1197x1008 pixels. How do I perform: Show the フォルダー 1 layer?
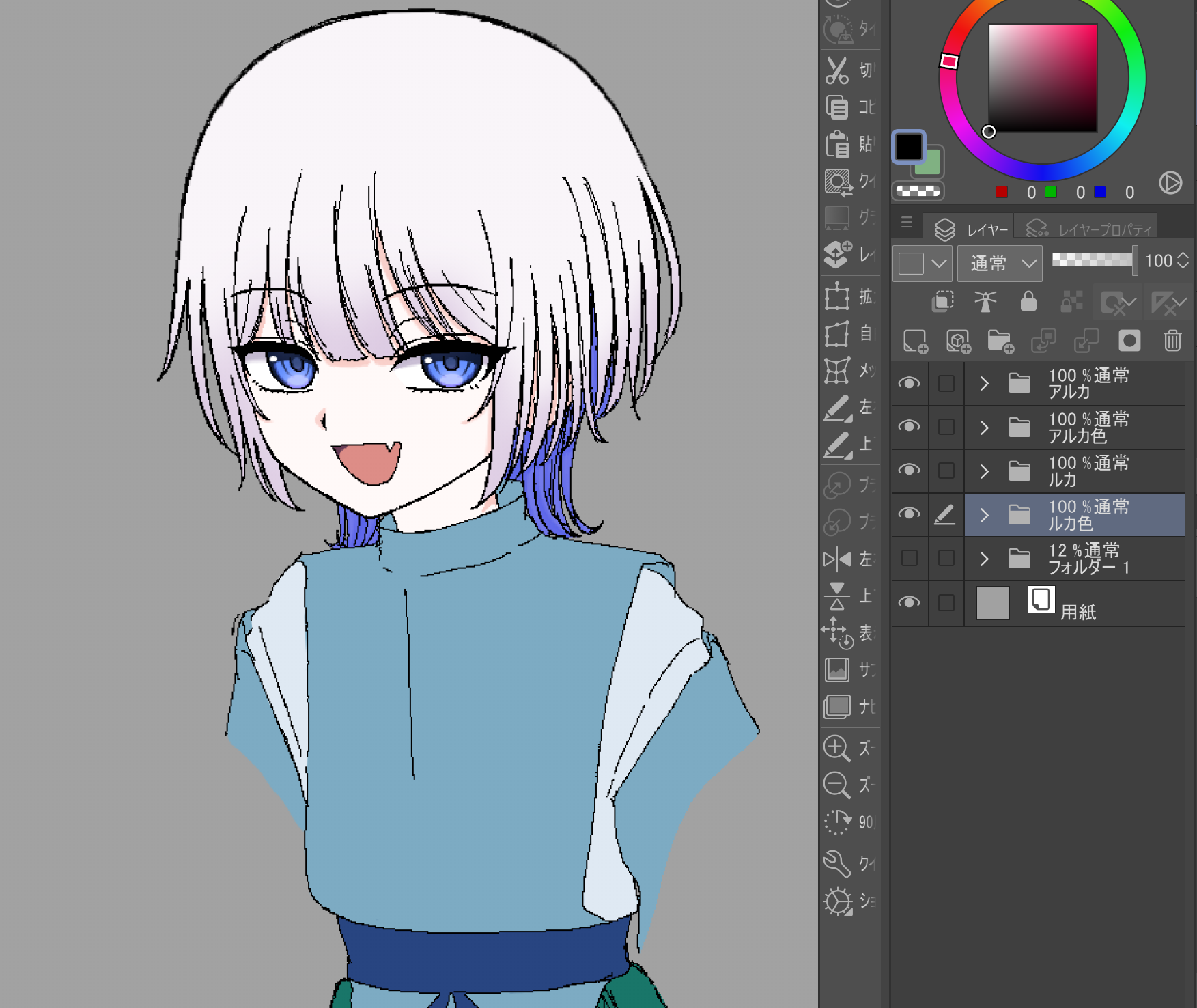(909, 559)
